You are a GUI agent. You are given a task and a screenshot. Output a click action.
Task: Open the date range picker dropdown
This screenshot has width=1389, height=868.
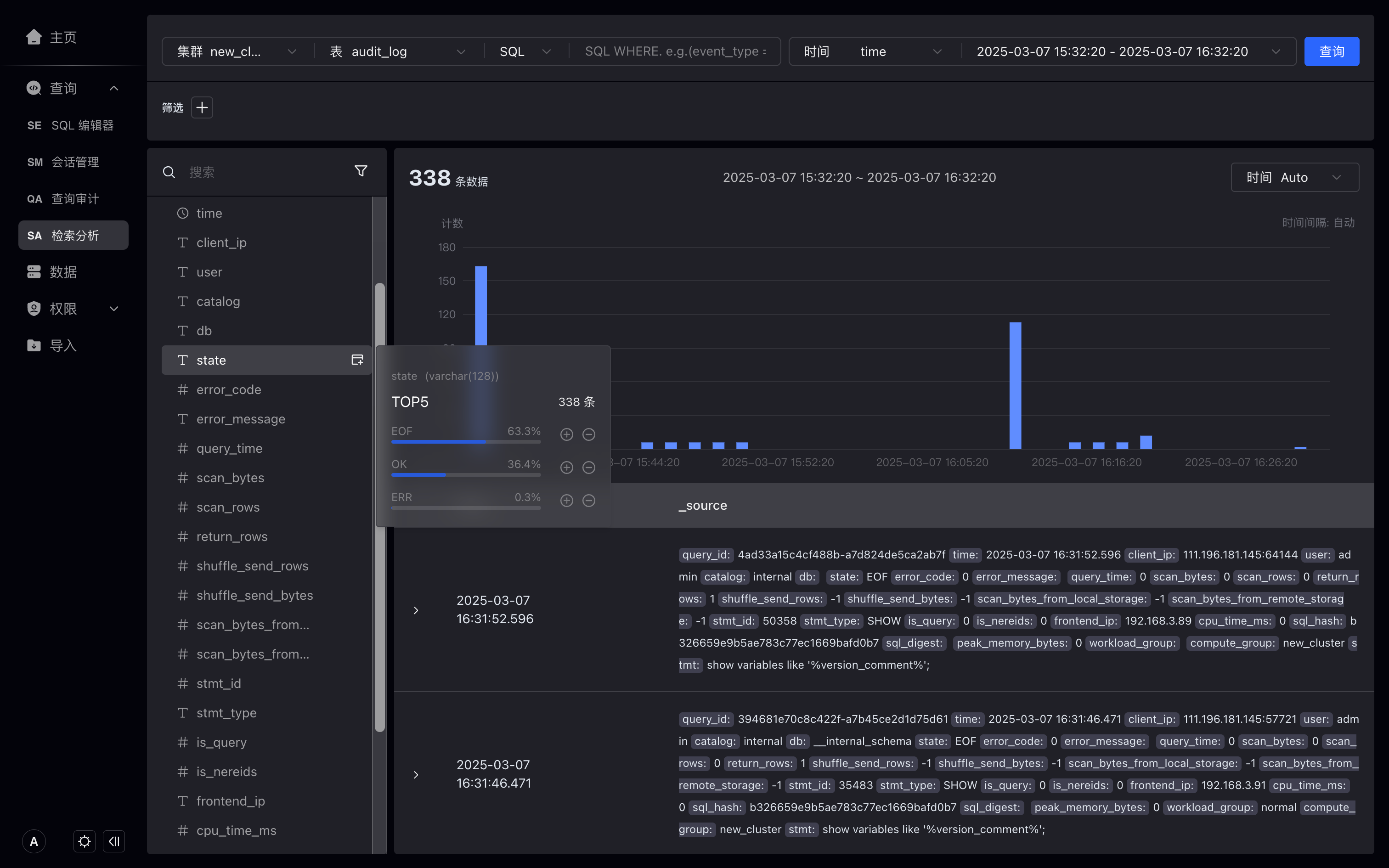click(x=1129, y=51)
